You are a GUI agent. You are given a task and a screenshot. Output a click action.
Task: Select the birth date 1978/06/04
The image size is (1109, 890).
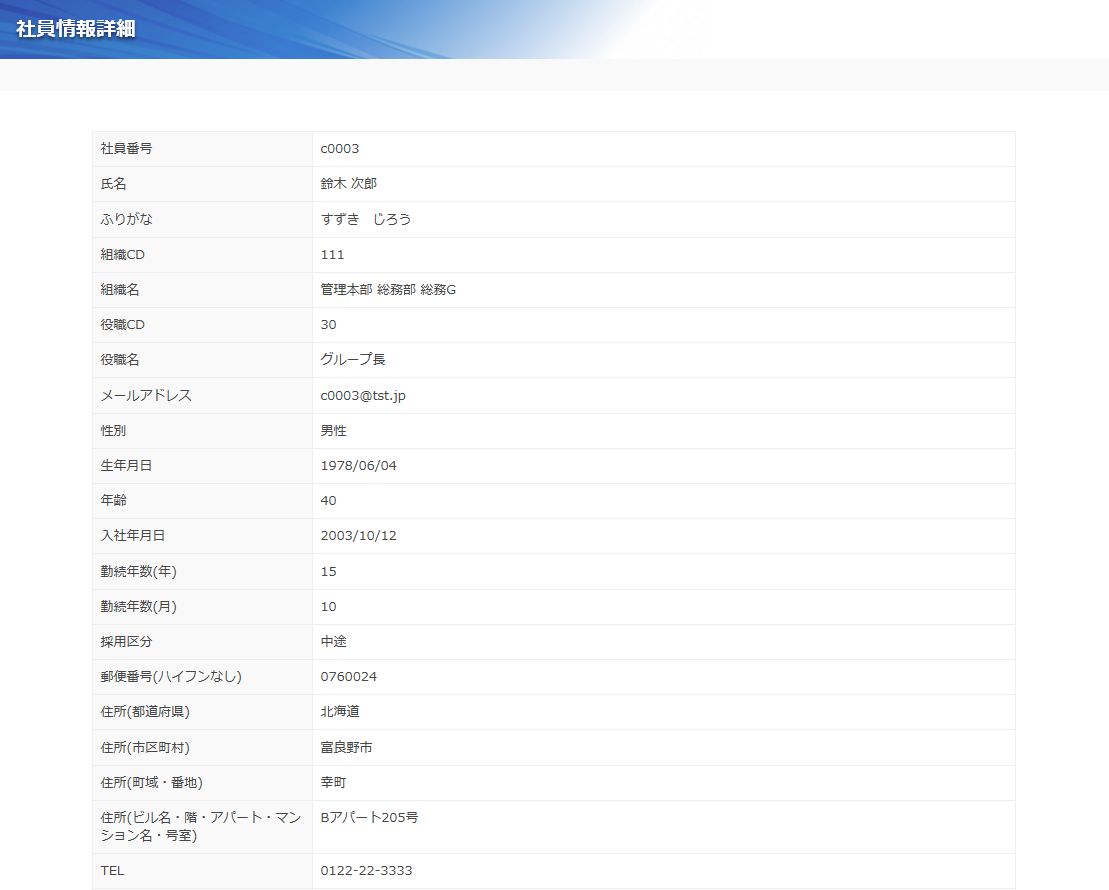click(x=358, y=466)
